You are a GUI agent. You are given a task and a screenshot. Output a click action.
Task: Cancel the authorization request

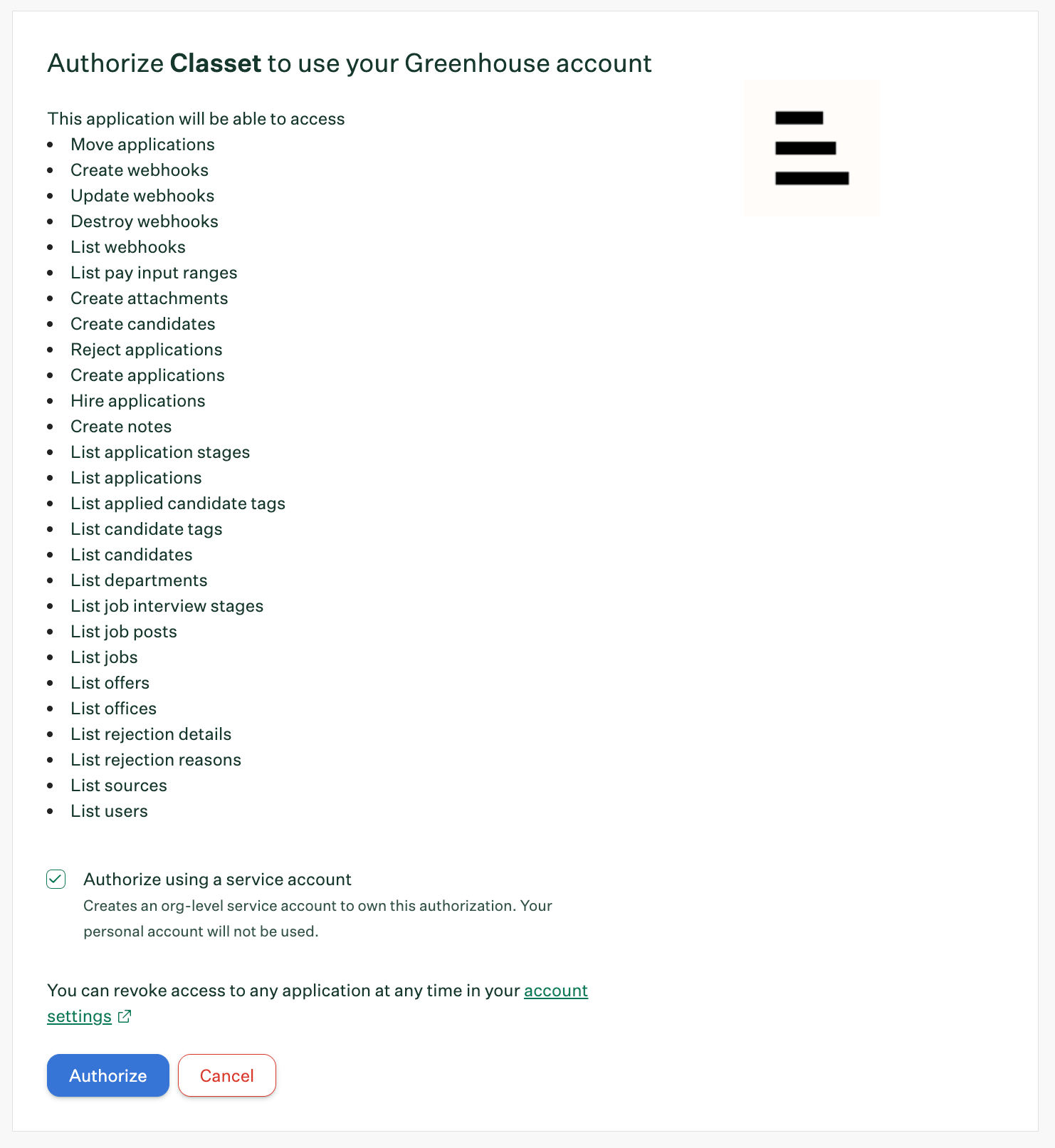click(227, 1075)
